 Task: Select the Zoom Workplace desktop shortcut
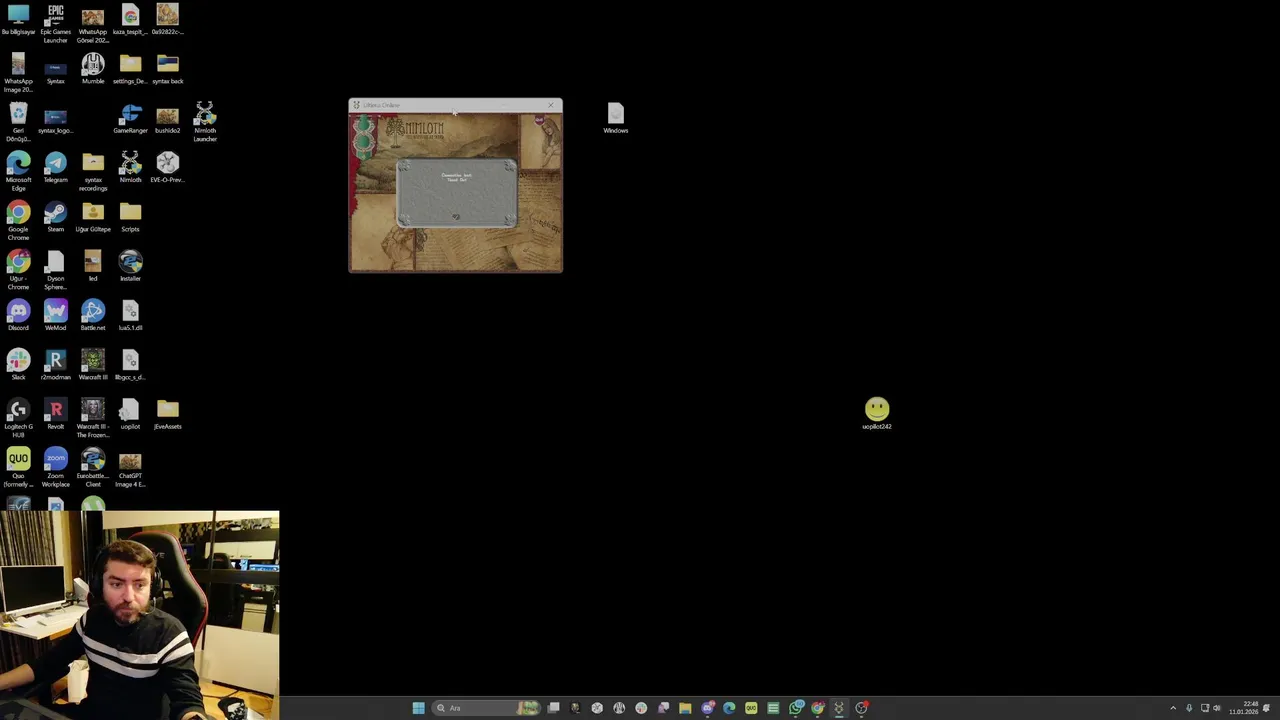55,466
